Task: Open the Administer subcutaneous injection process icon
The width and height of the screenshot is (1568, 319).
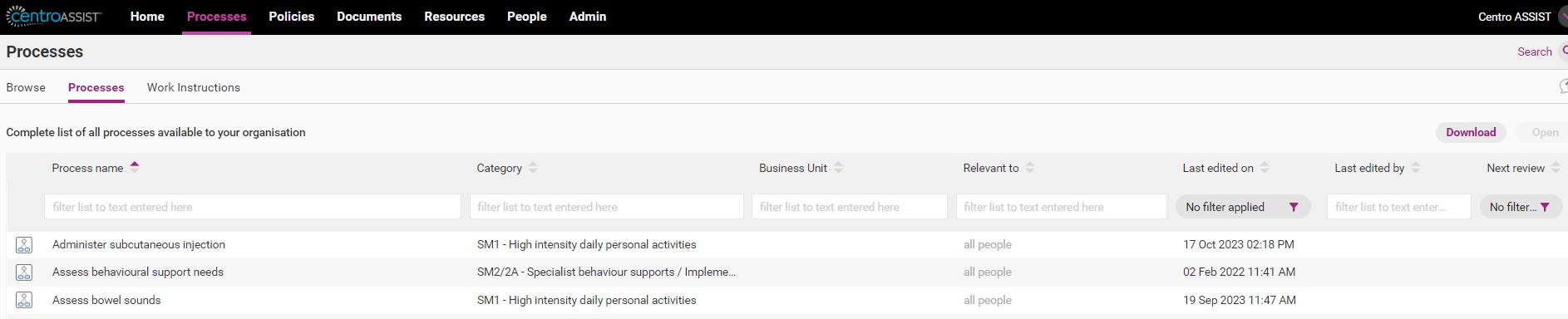Action: tap(24, 245)
